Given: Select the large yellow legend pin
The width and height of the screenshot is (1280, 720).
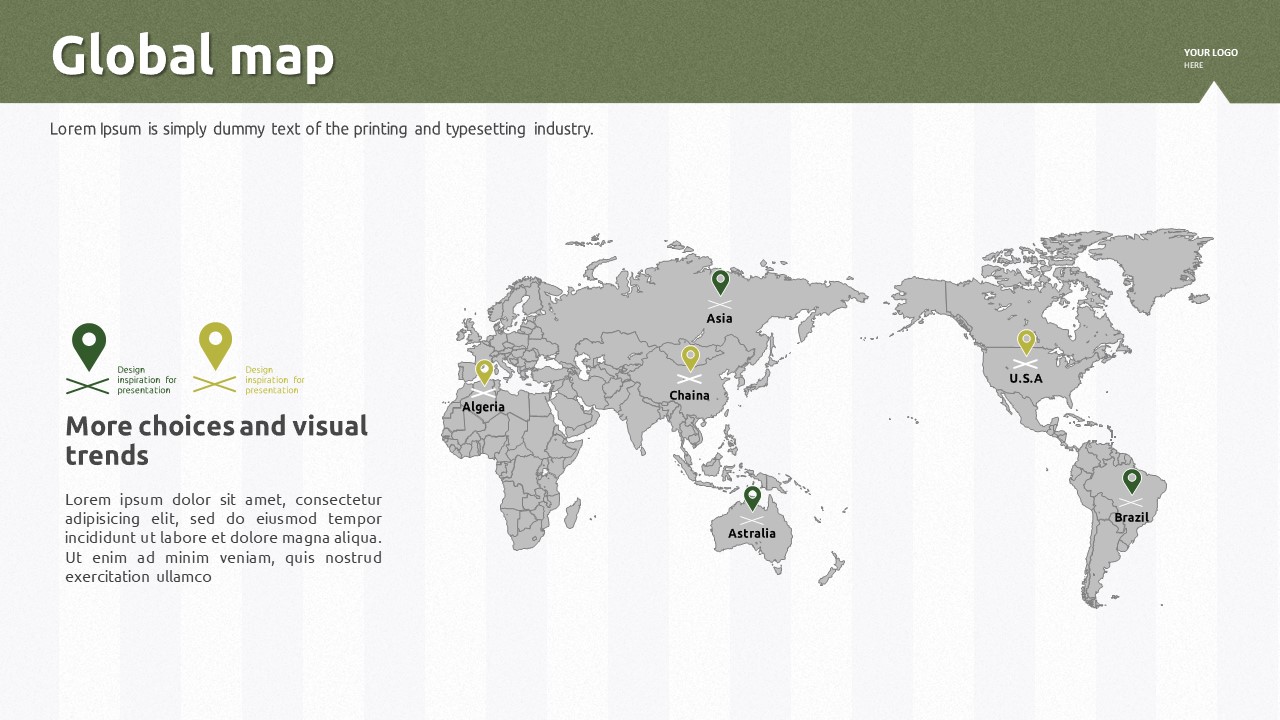Looking at the screenshot, I should 215,345.
